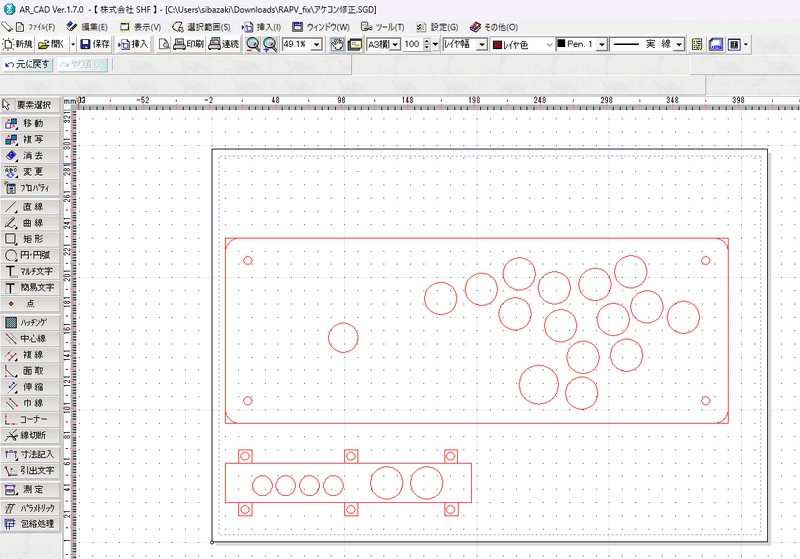This screenshot has width=800, height=559.
Task: Open the その他(O) menu
Action: (x=494, y=27)
